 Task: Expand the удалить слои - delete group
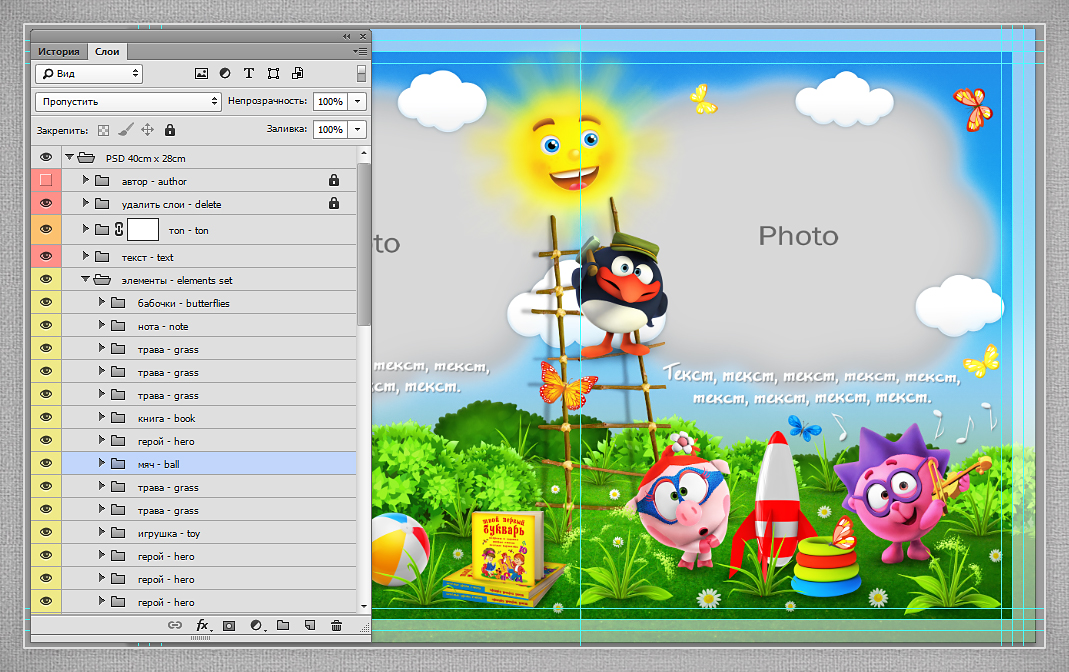point(85,202)
